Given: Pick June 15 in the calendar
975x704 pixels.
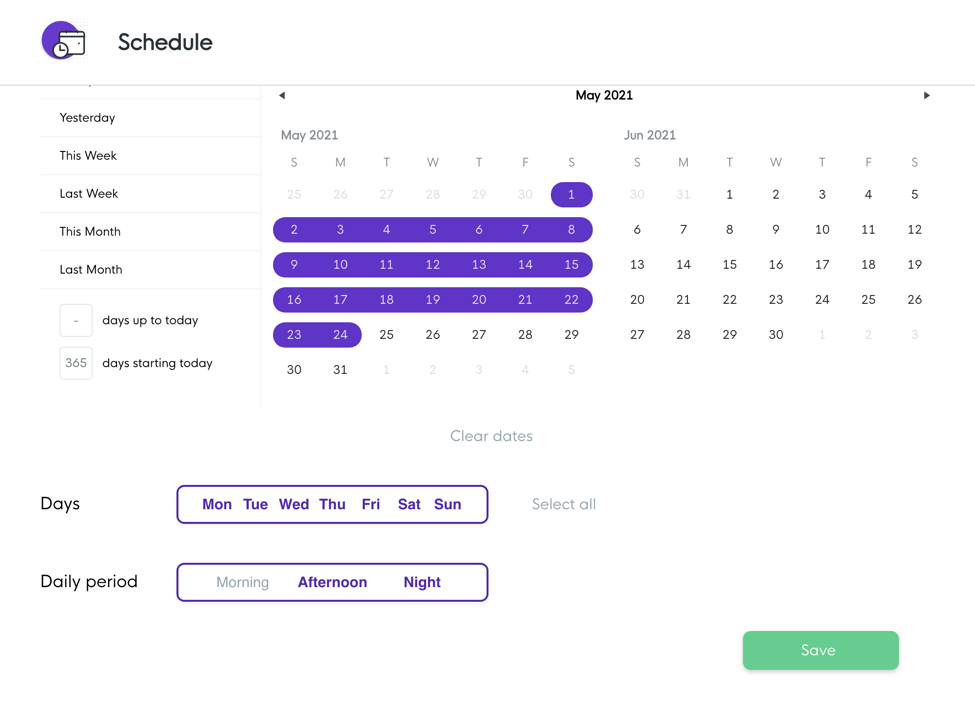Looking at the screenshot, I should coord(729,264).
